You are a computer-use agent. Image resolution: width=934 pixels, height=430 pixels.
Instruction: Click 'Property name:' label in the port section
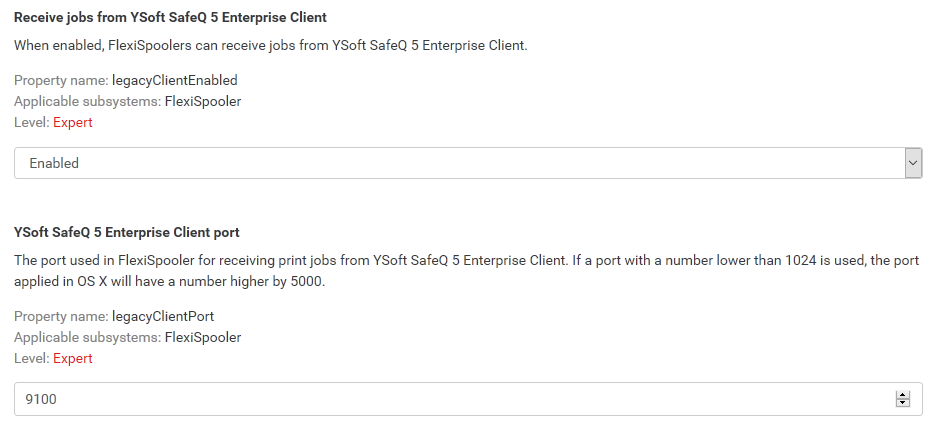tap(60, 316)
